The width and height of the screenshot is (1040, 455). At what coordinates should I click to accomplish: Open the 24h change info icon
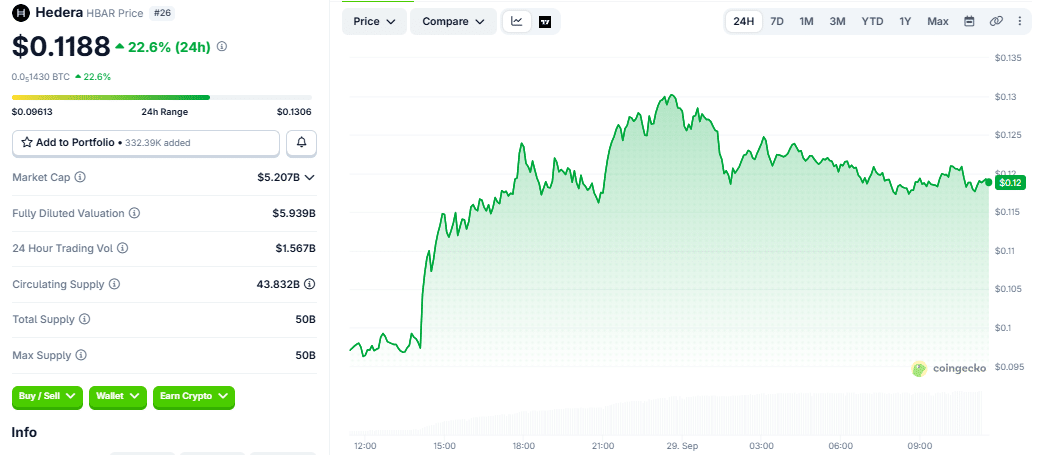222,46
